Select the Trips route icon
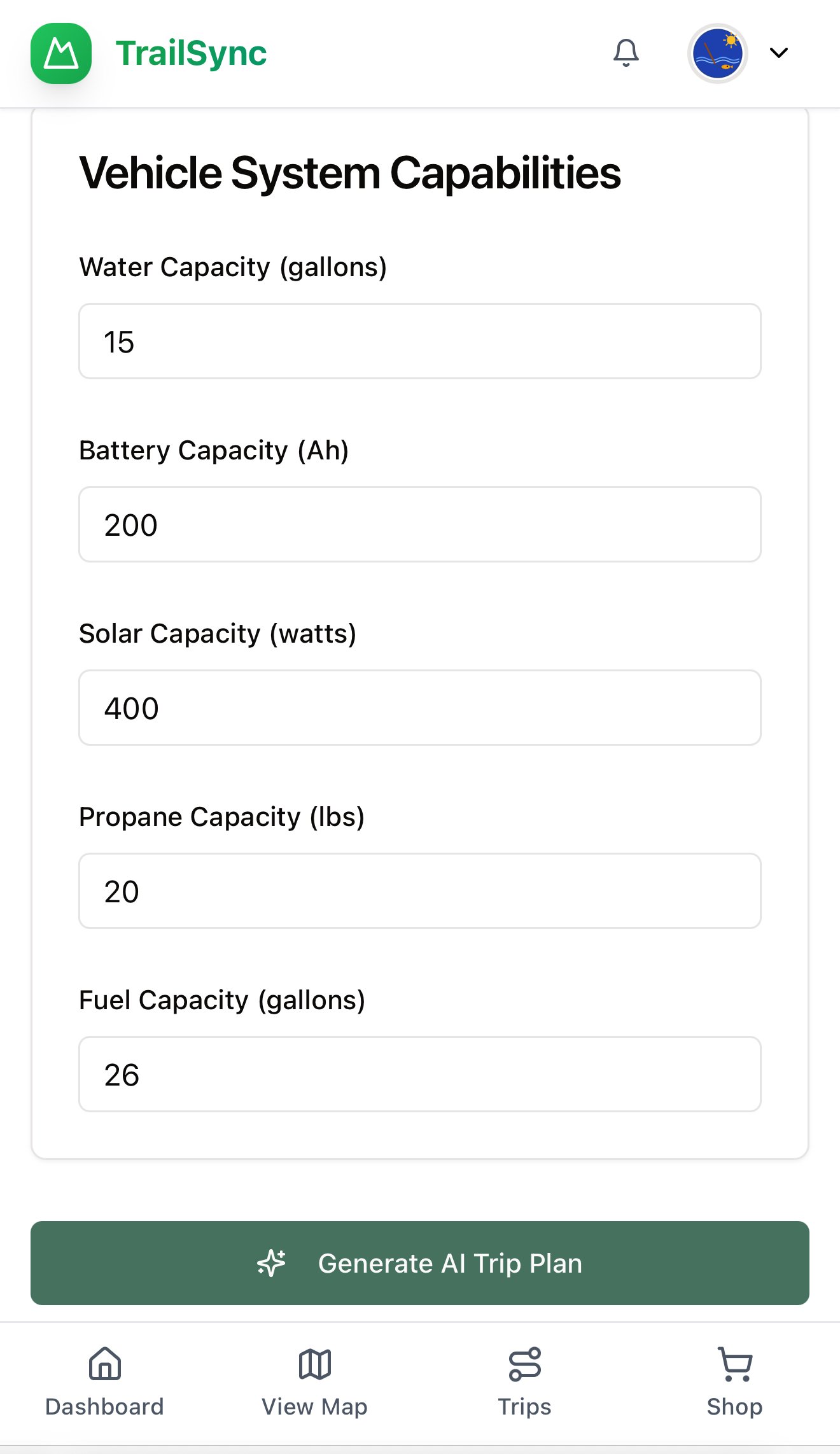The height and width of the screenshot is (1454, 840). pos(525,1364)
